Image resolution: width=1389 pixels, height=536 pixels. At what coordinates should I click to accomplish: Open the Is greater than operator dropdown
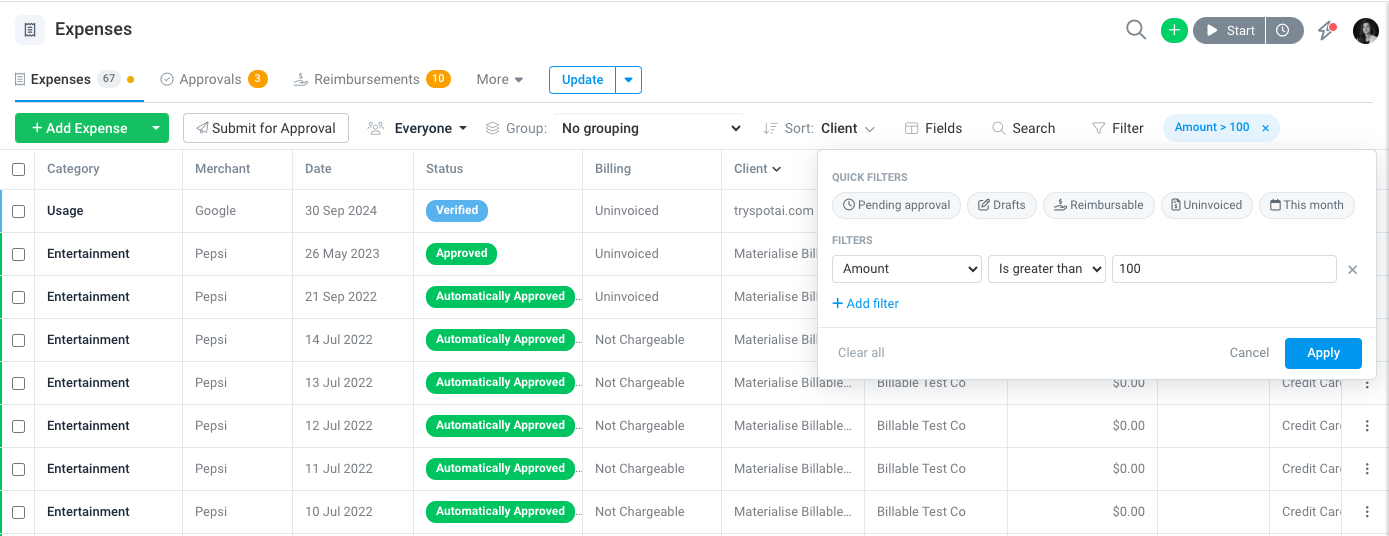(1046, 269)
